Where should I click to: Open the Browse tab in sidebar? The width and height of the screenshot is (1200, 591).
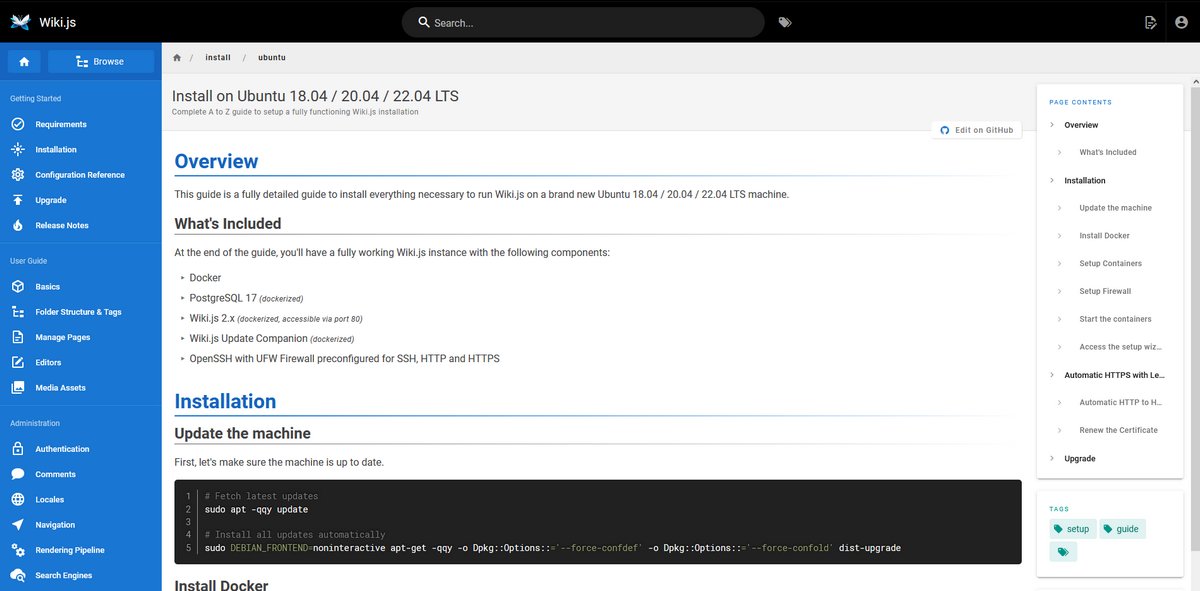[100, 62]
